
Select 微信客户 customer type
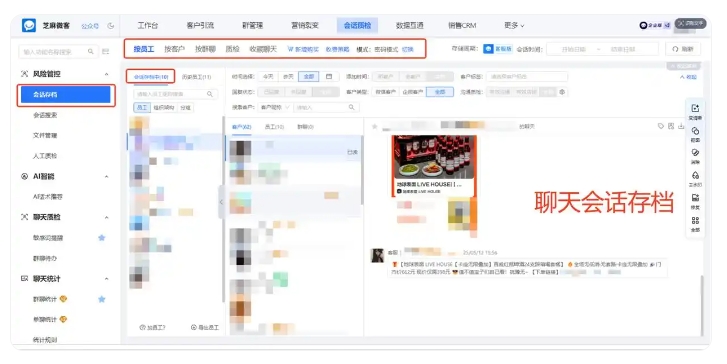(386, 92)
